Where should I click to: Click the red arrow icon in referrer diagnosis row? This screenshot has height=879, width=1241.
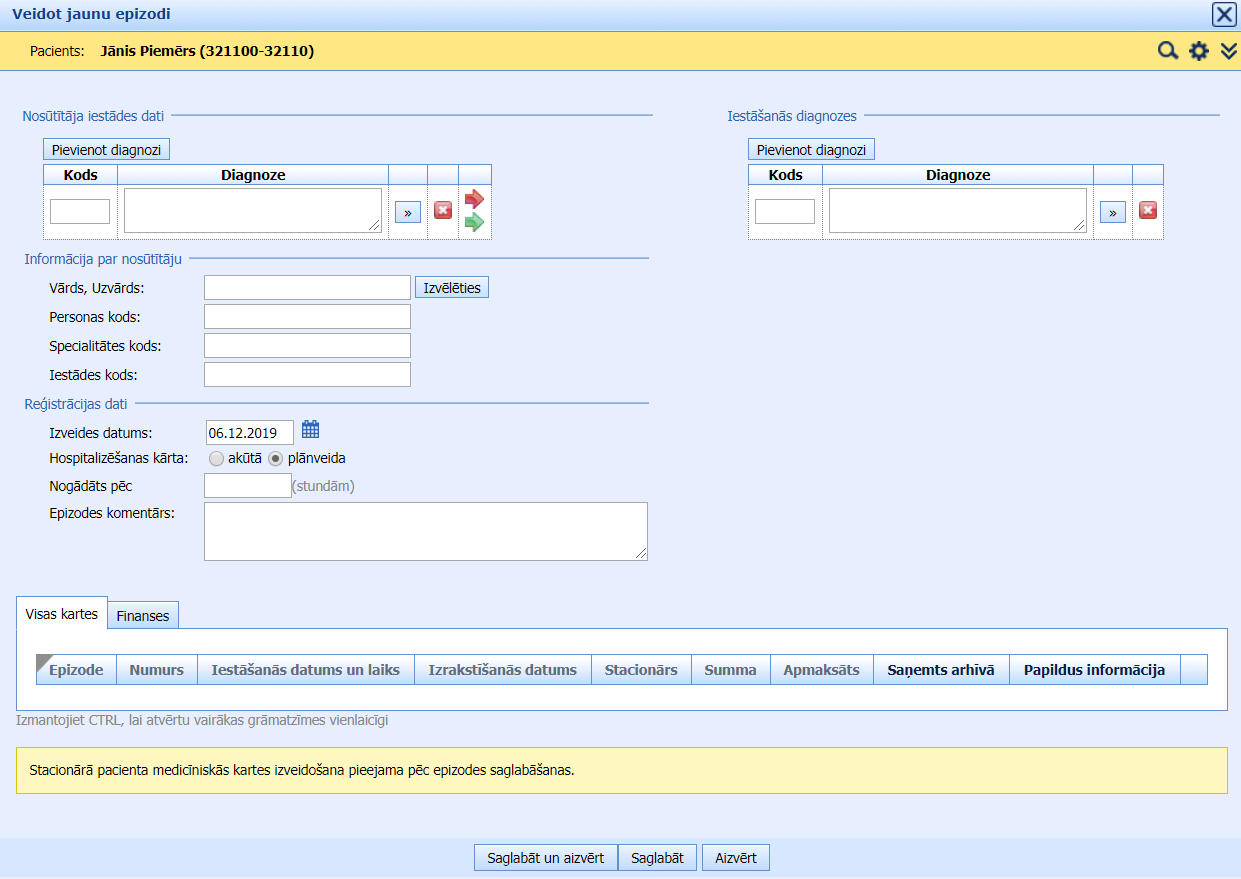pyautogui.click(x=474, y=199)
